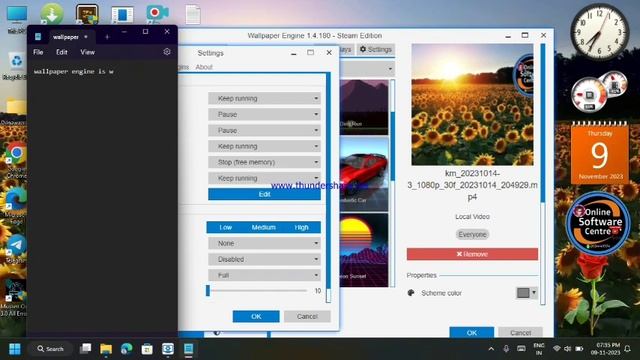Switch to the About tab in Settings
The width and height of the screenshot is (640, 360).
(204, 67)
